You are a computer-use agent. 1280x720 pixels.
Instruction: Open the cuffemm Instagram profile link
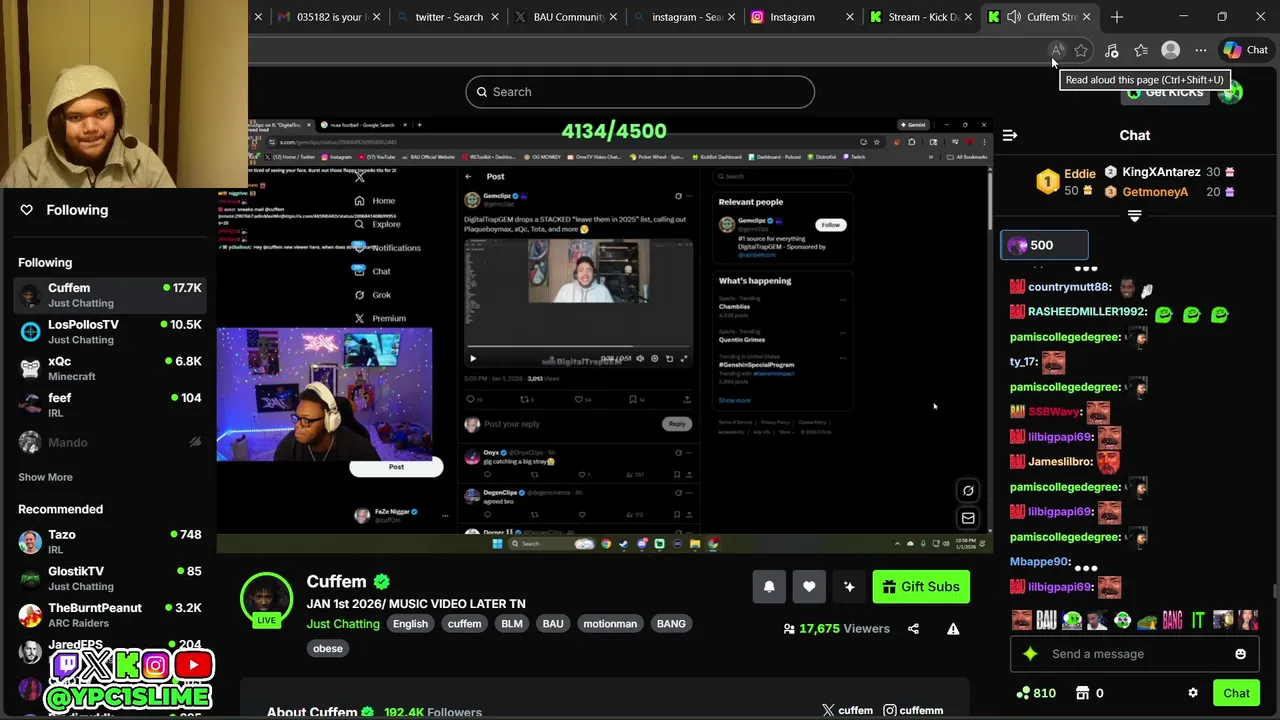tap(913, 710)
